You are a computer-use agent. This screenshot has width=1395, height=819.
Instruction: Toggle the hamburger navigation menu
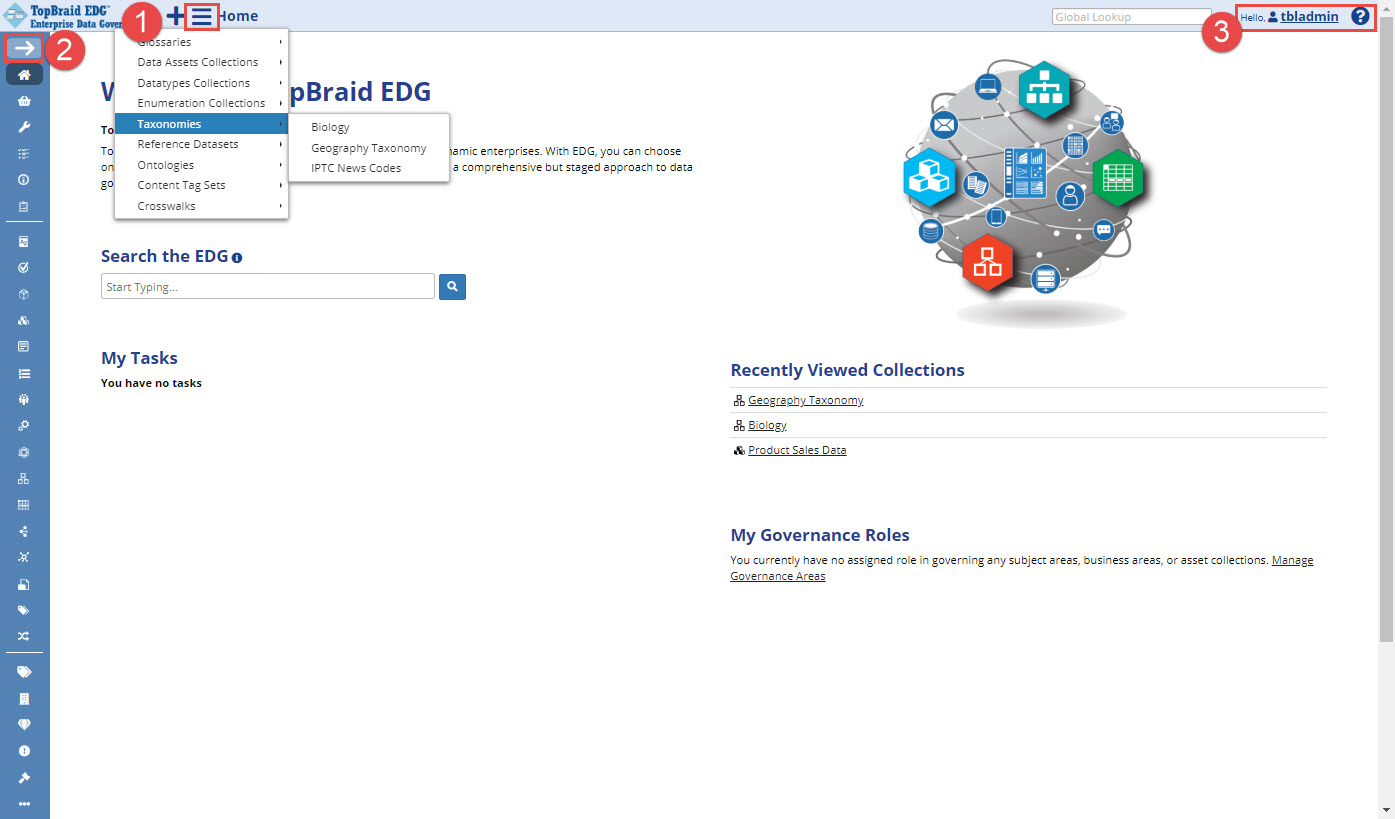click(202, 16)
